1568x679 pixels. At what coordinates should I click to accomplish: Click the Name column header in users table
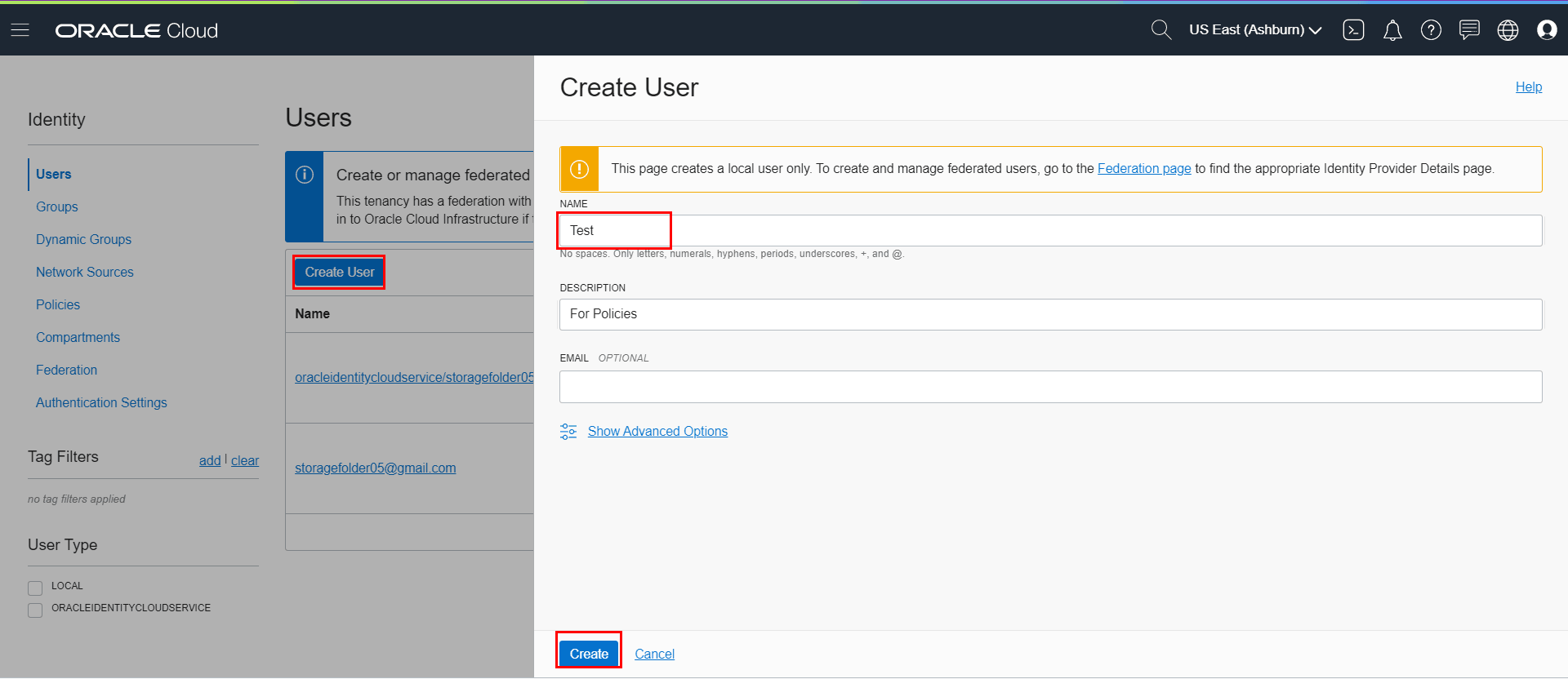point(313,313)
